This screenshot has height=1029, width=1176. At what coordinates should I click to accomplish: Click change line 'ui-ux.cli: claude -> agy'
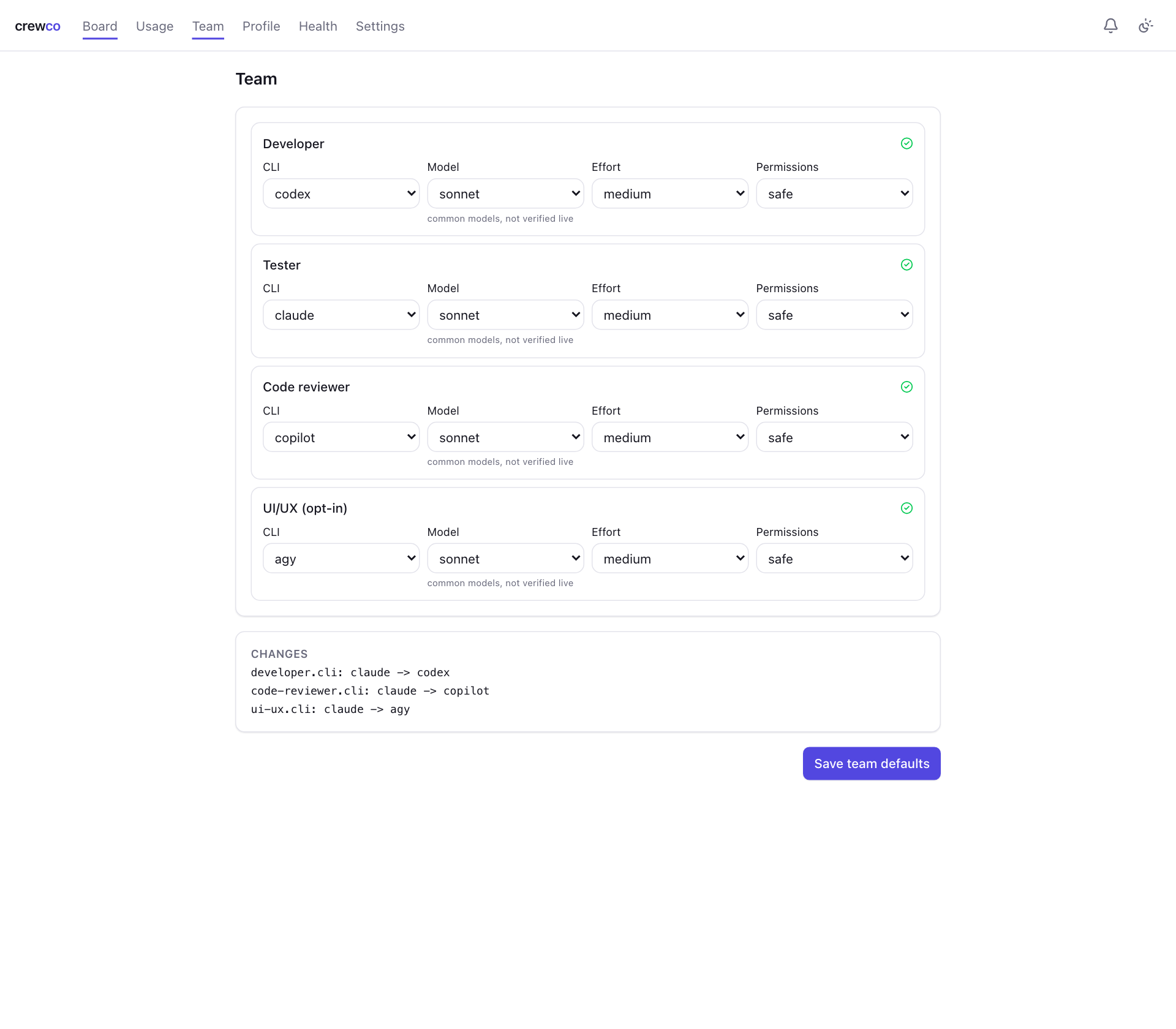point(330,709)
